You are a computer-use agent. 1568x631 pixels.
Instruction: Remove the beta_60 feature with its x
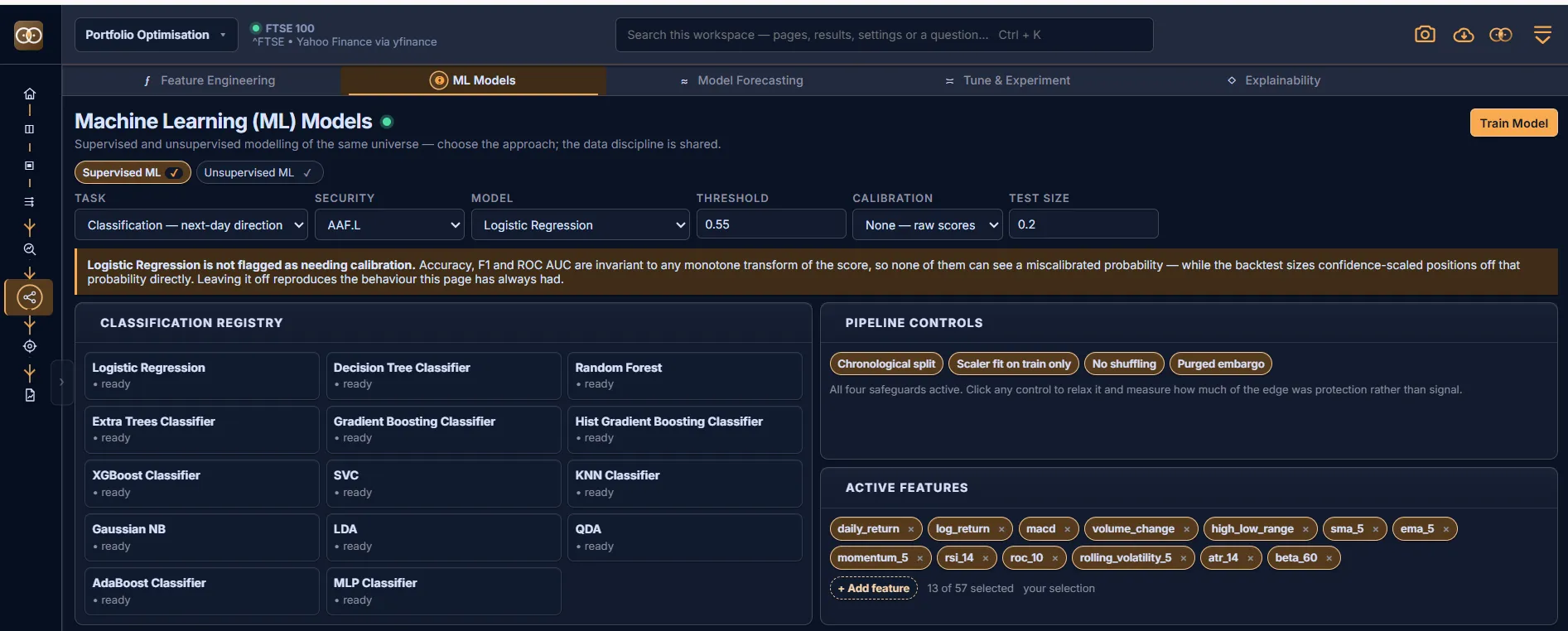(1329, 558)
